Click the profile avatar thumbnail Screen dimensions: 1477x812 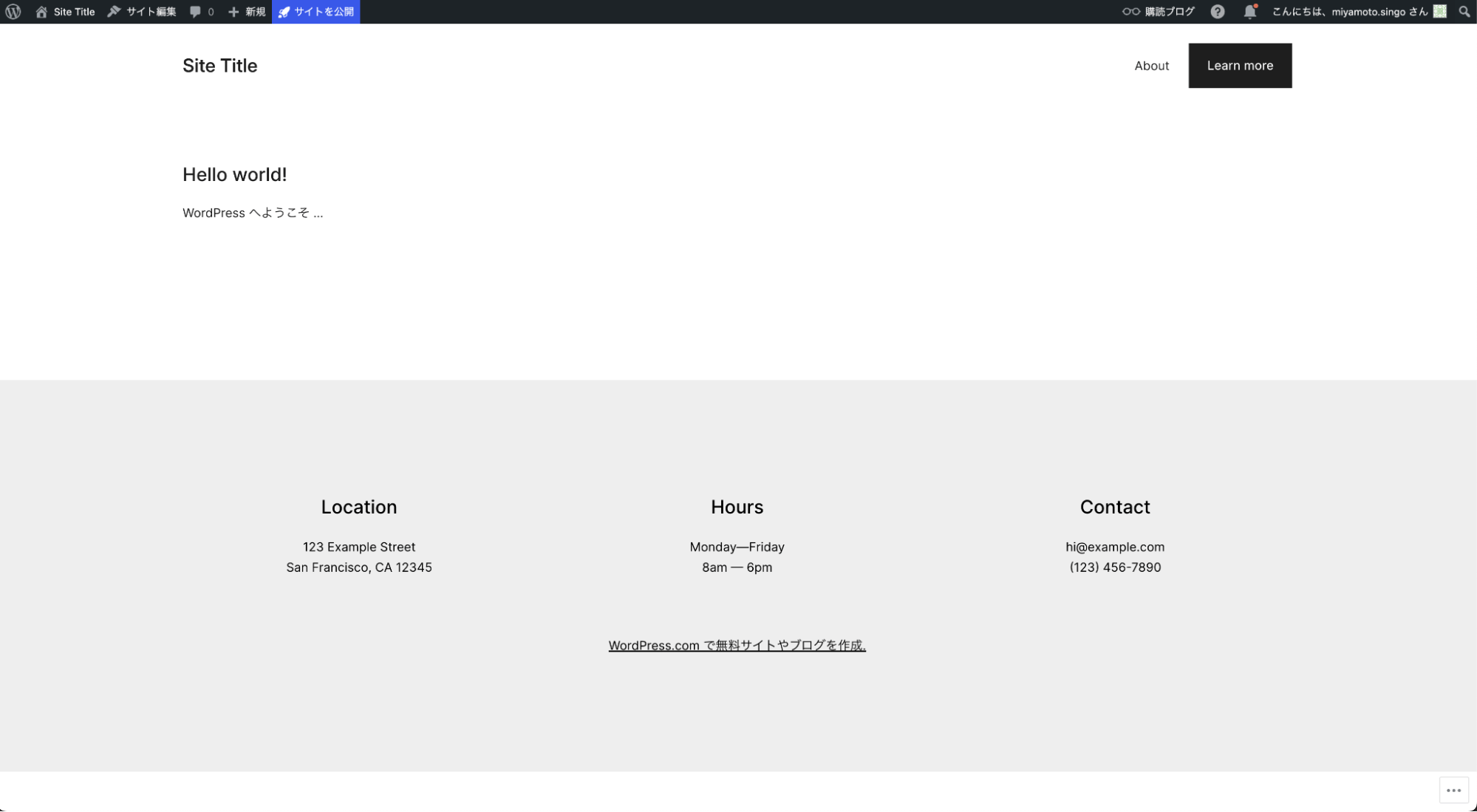[1441, 11]
